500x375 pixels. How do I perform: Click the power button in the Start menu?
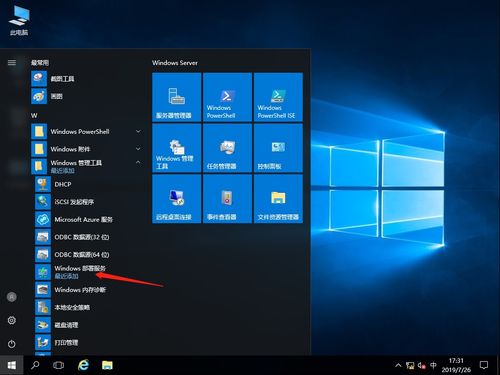(x=12, y=344)
